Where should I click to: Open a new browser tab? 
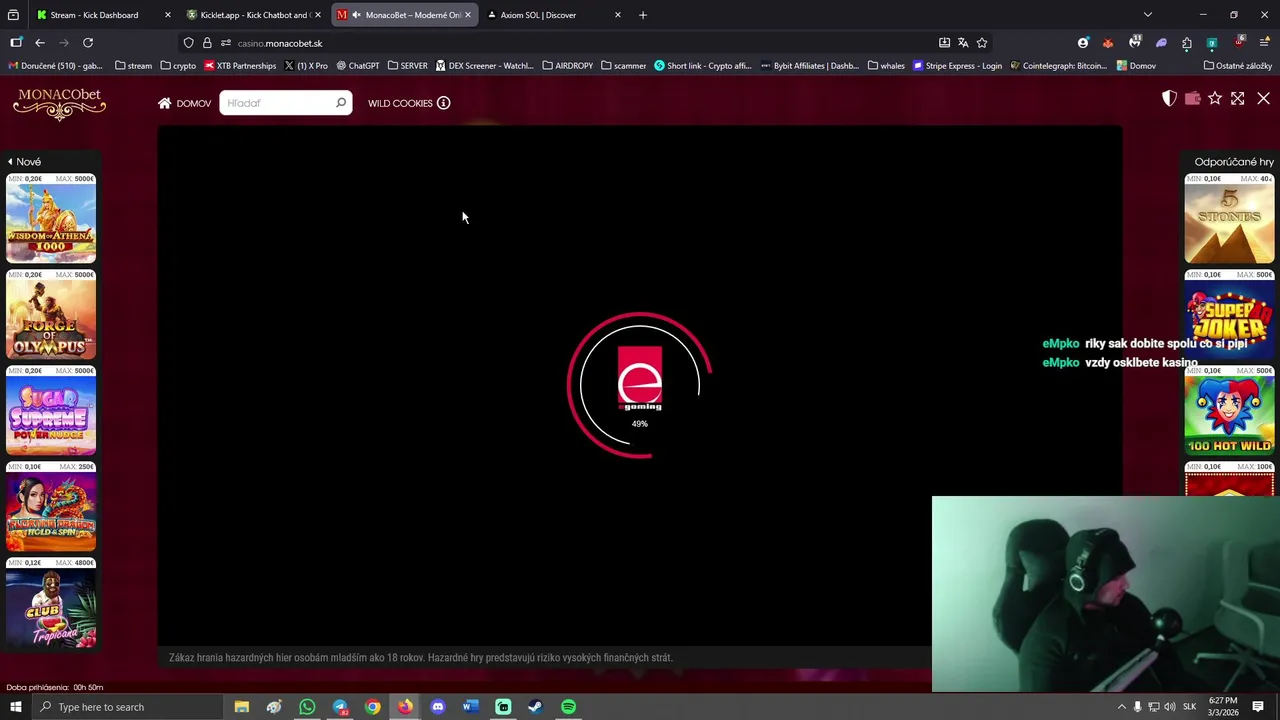click(643, 15)
